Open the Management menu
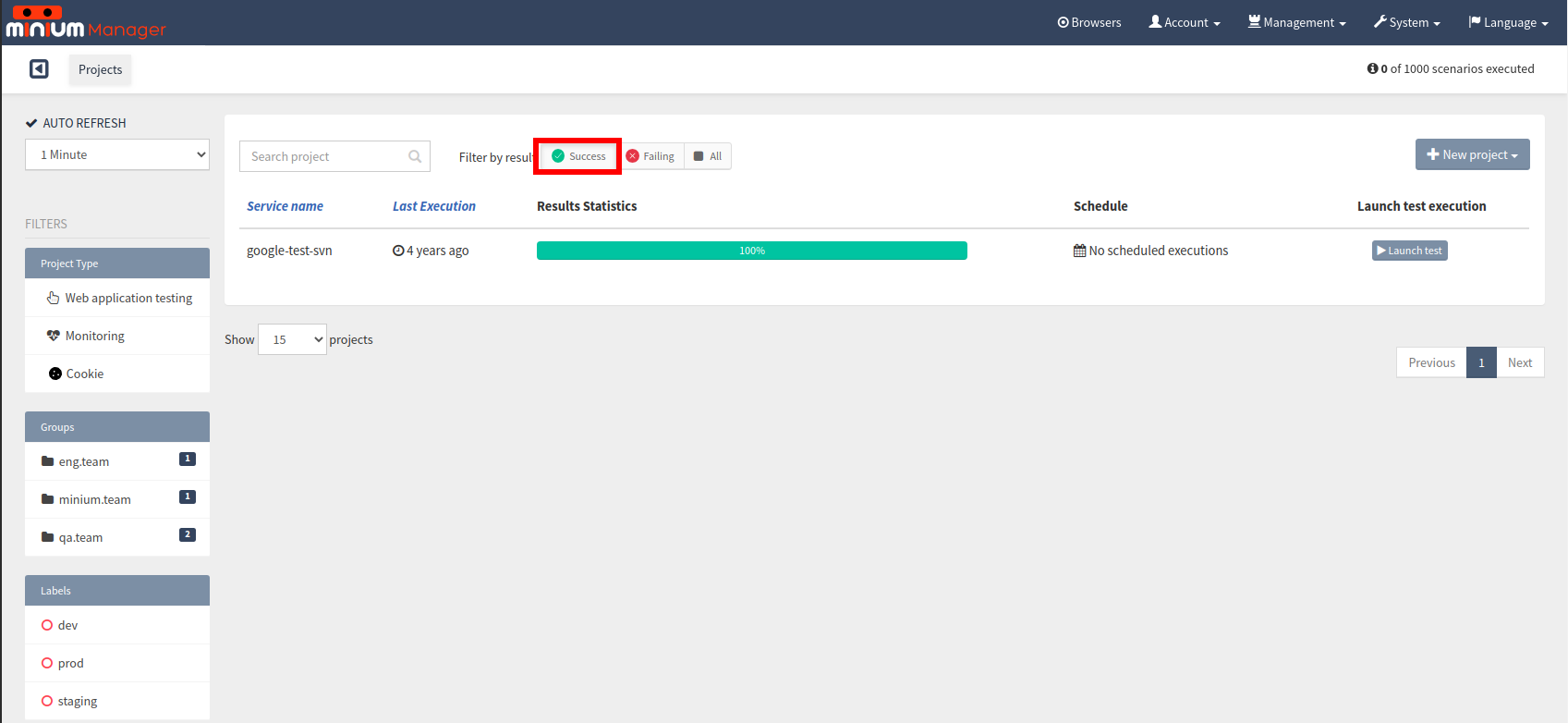The width and height of the screenshot is (1568, 723). coord(1297,22)
